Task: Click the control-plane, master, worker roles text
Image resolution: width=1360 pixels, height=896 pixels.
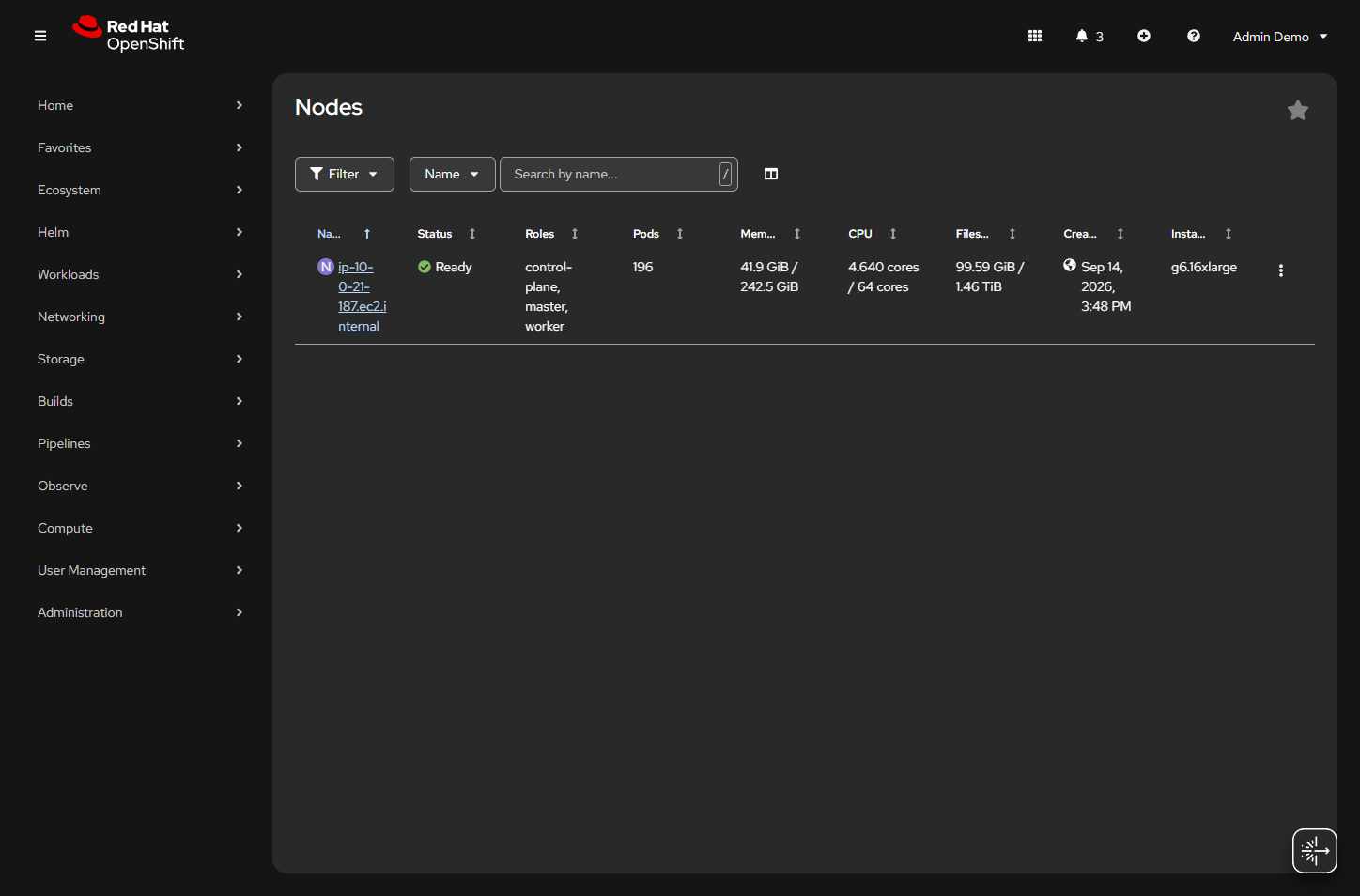Action: click(549, 297)
